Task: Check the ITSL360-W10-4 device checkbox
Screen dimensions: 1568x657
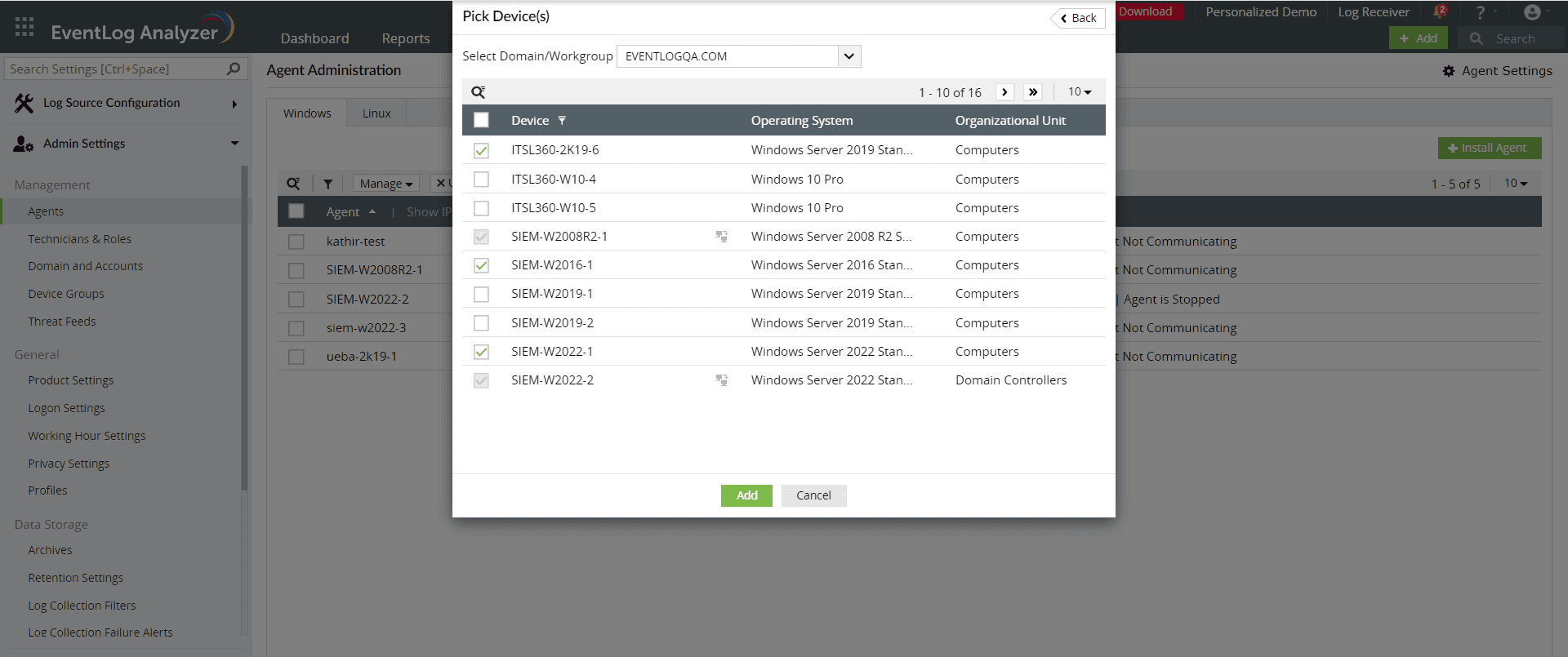Action: point(482,180)
